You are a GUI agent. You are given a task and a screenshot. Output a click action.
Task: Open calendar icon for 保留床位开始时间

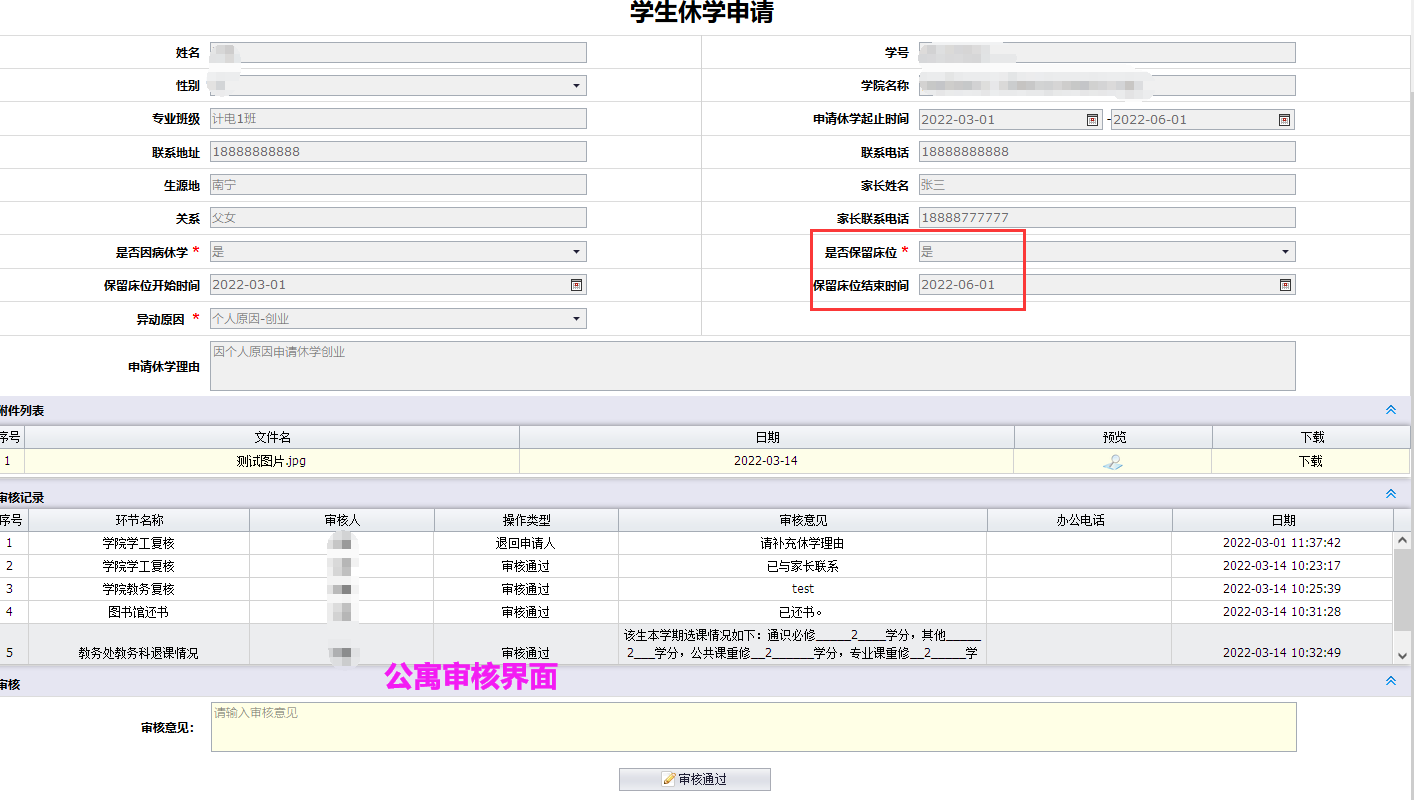point(576,285)
